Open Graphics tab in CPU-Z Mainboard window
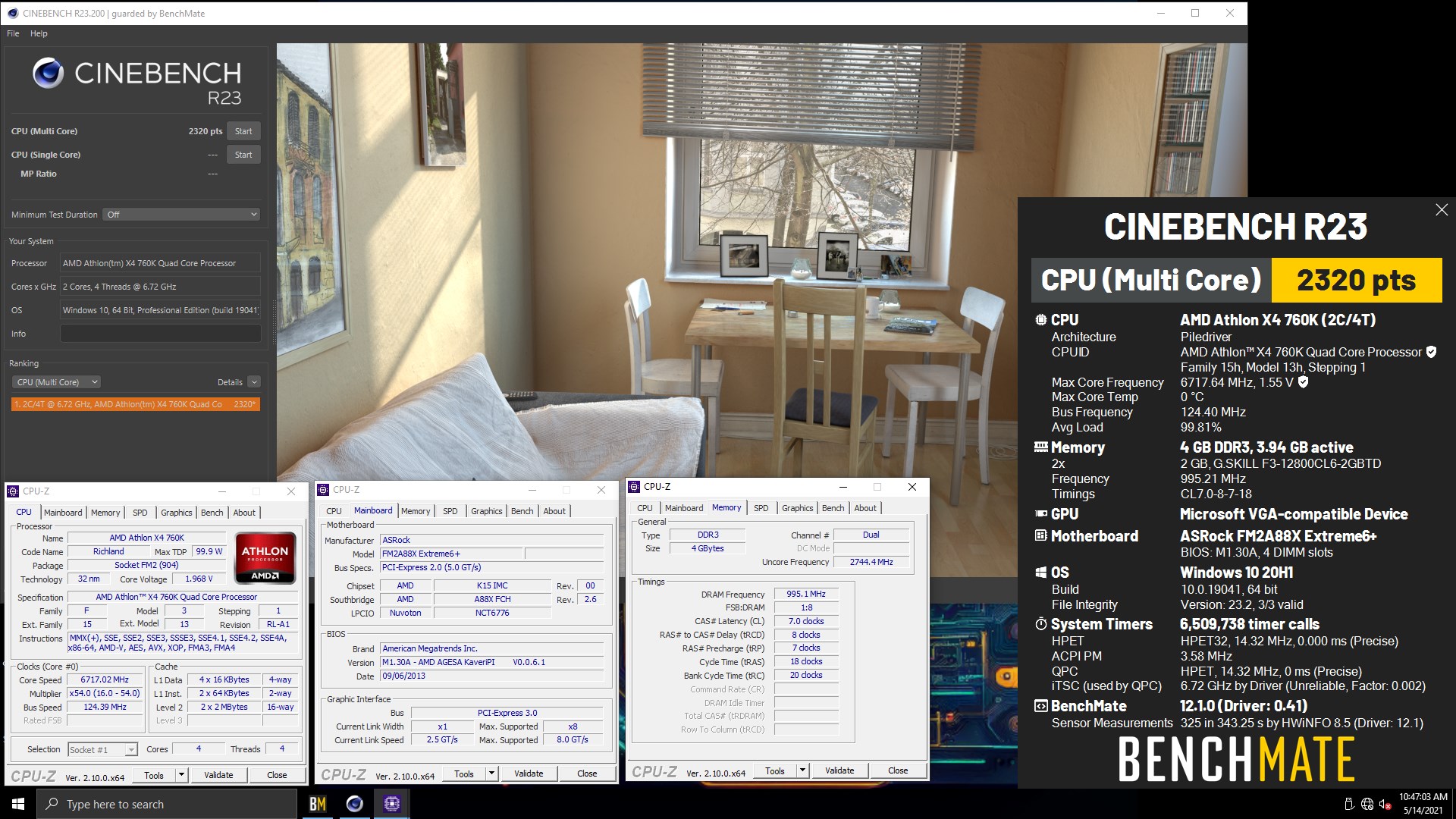The width and height of the screenshot is (1456, 819). (x=486, y=511)
